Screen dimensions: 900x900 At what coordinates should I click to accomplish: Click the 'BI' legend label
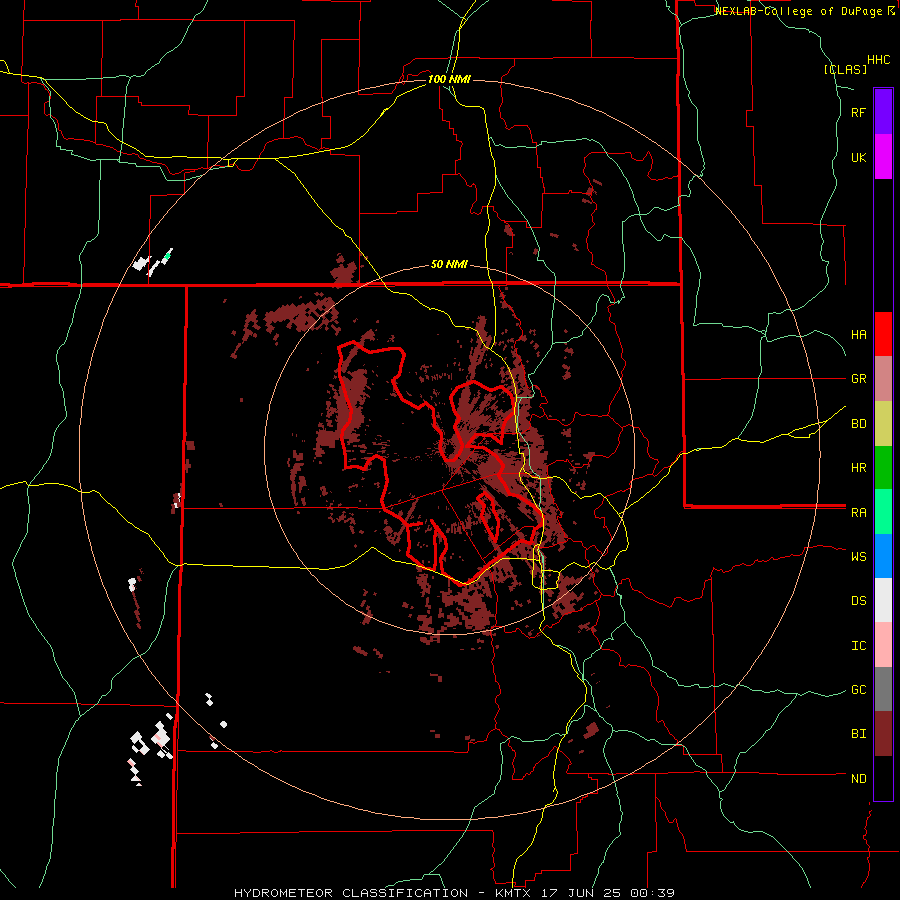(858, 734)
